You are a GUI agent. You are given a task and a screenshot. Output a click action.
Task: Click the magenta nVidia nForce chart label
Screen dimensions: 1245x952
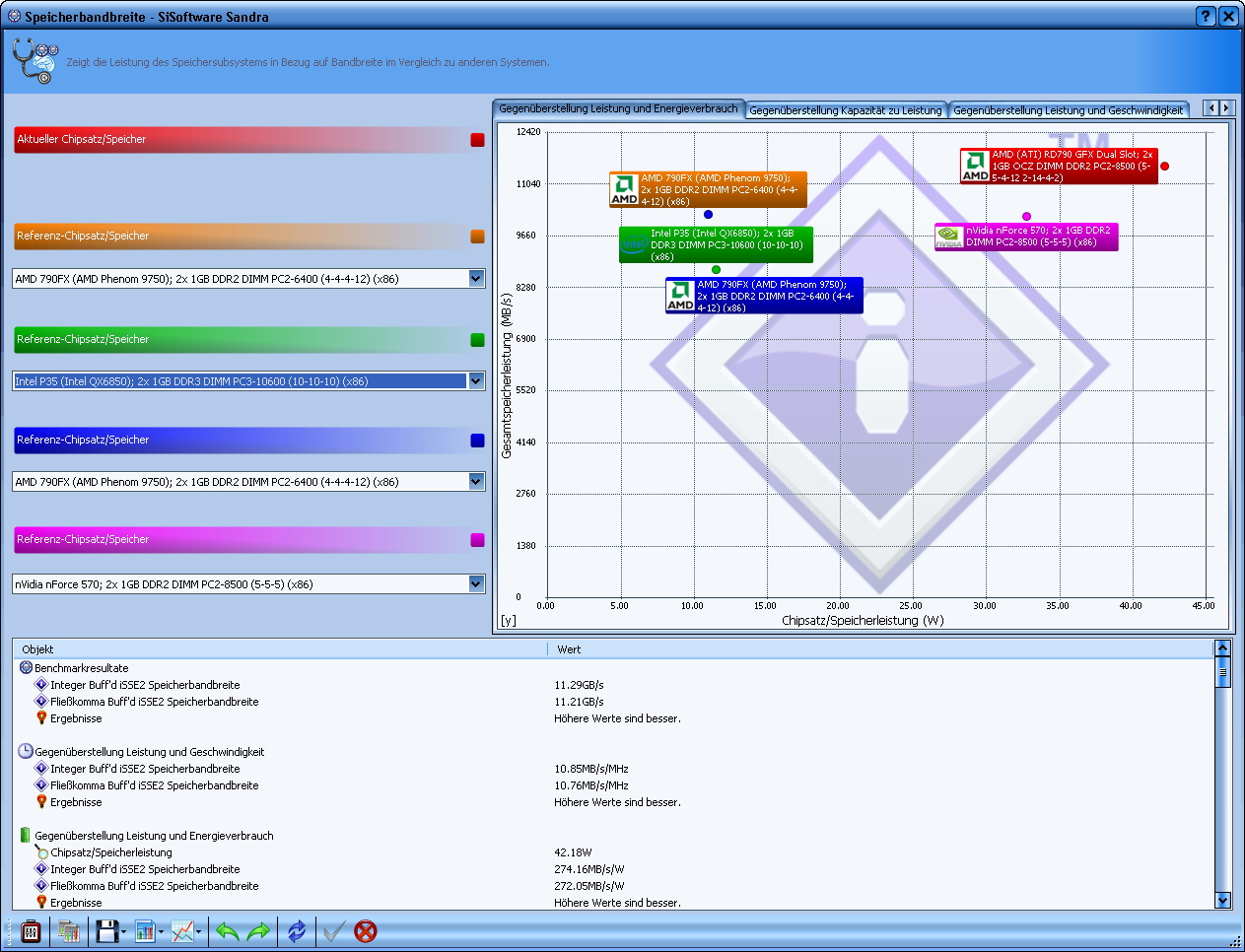1026,237
